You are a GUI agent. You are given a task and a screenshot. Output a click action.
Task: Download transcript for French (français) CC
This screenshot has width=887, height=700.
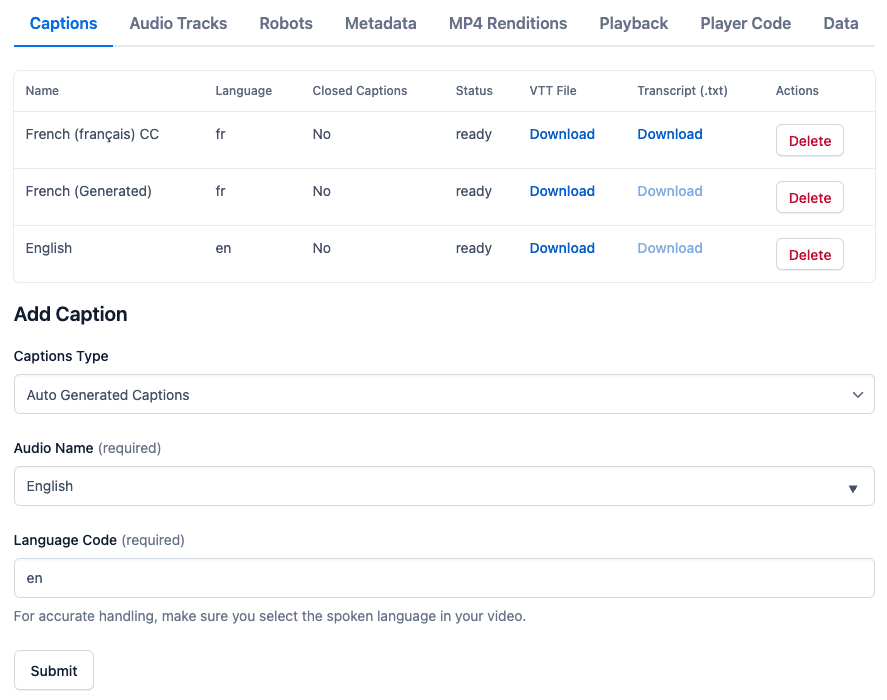670,134
